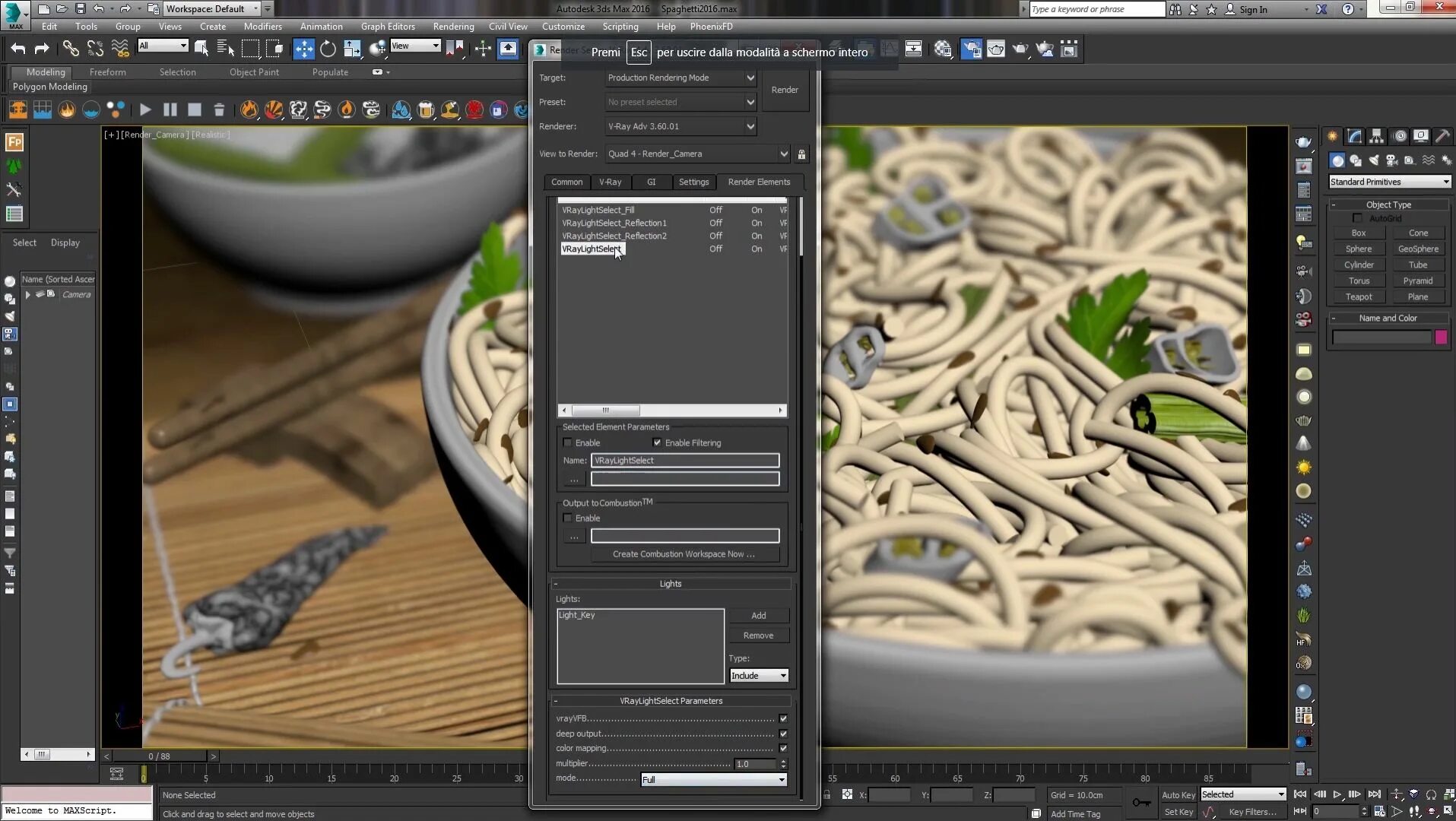Viewport: 1456px width, 821px height.
Task: Click the element Name field VRayLightSelect
Action: (685, 460)
